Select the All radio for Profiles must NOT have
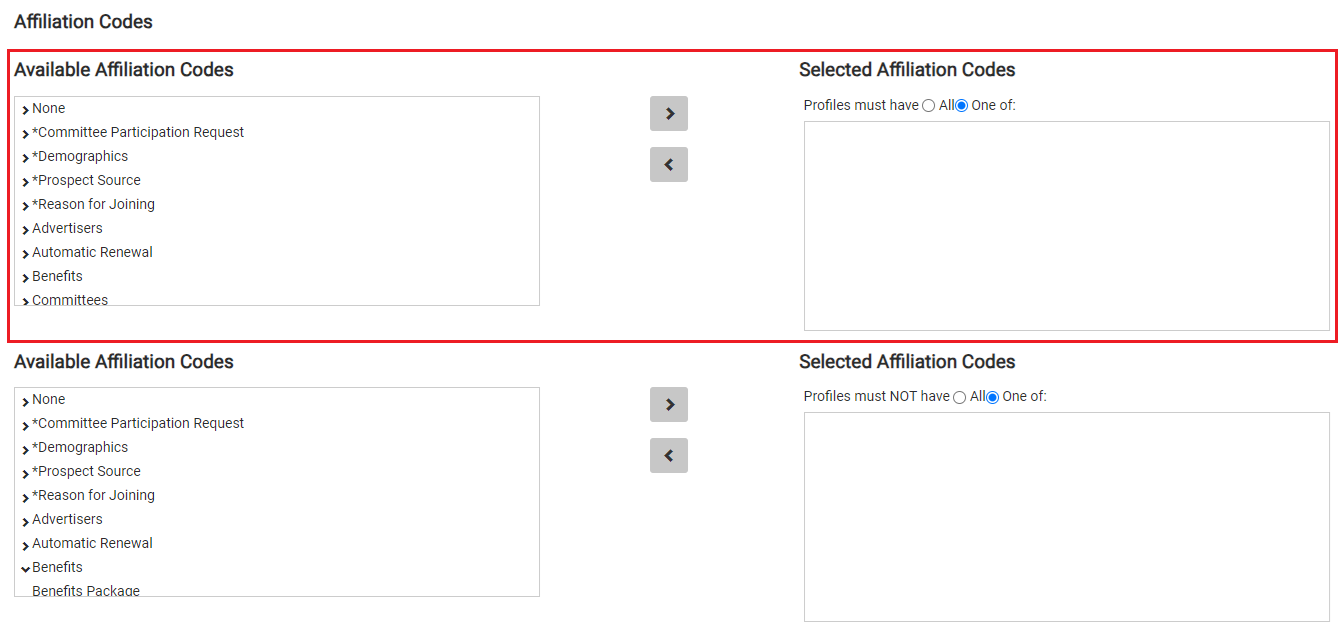 pyautogui.click(x=959, y=396)
